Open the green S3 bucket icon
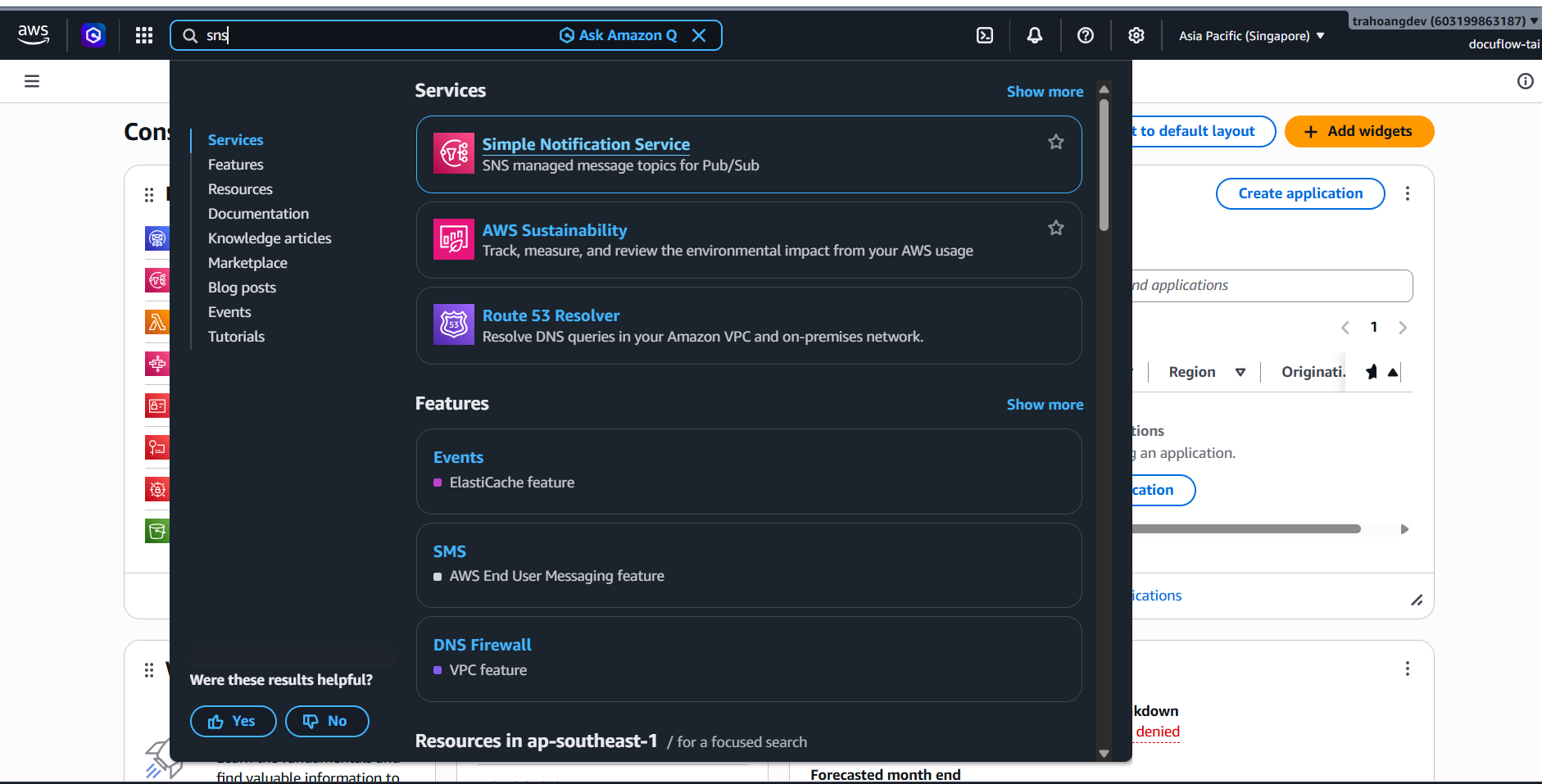The width and height of the screenshot is (1542, 784). click(157, 531)
